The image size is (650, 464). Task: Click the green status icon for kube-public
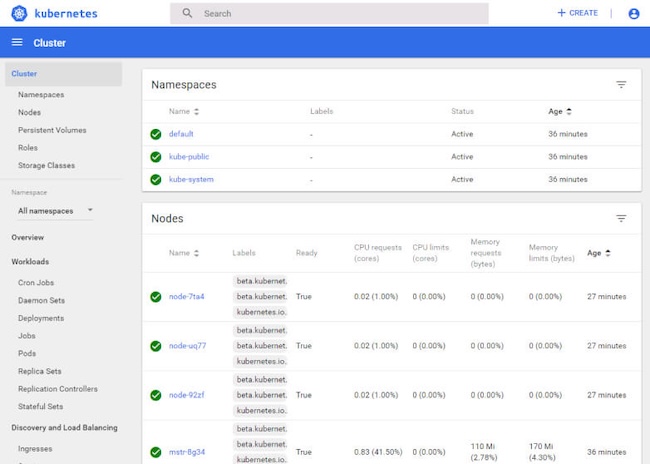(x=155, y=157)
